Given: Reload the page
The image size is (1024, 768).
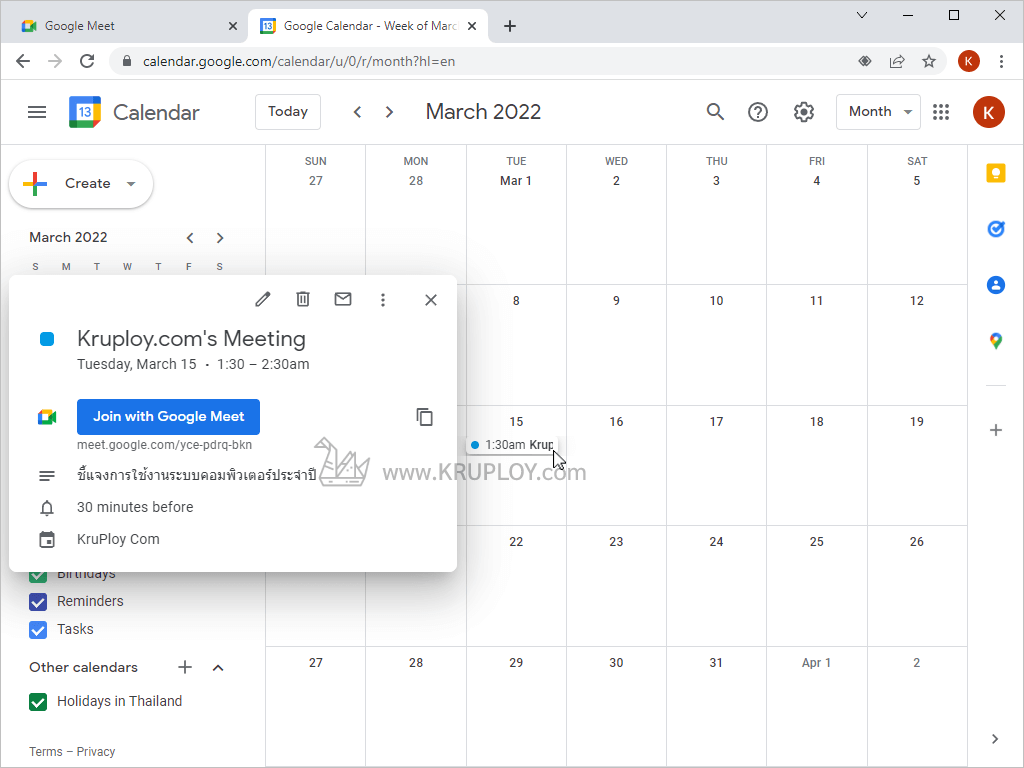Looking at the screenshot, I should [87, 61].
